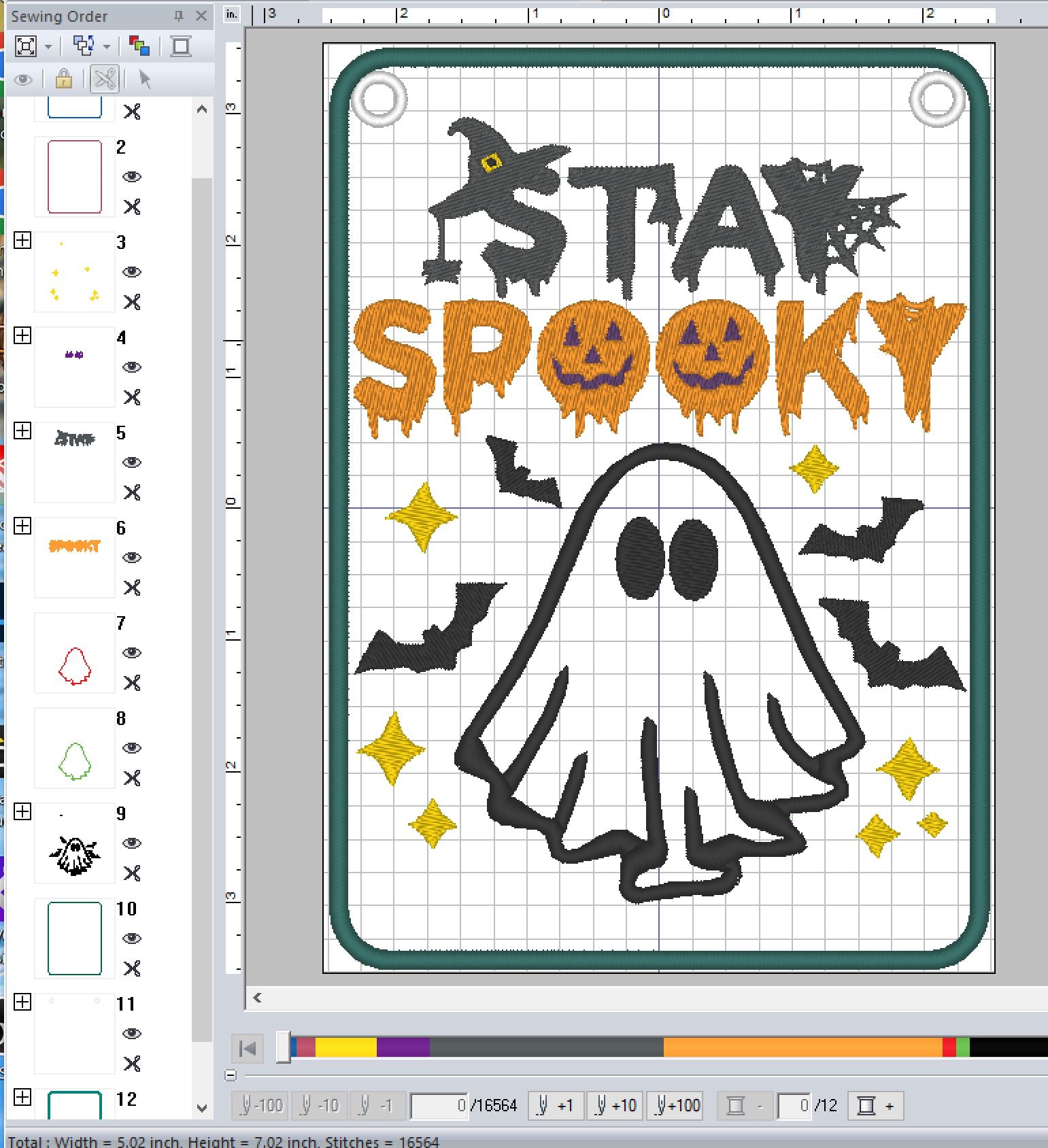Pin the Sewing Order panel
1048x1148 pixels.
point(179,16)
